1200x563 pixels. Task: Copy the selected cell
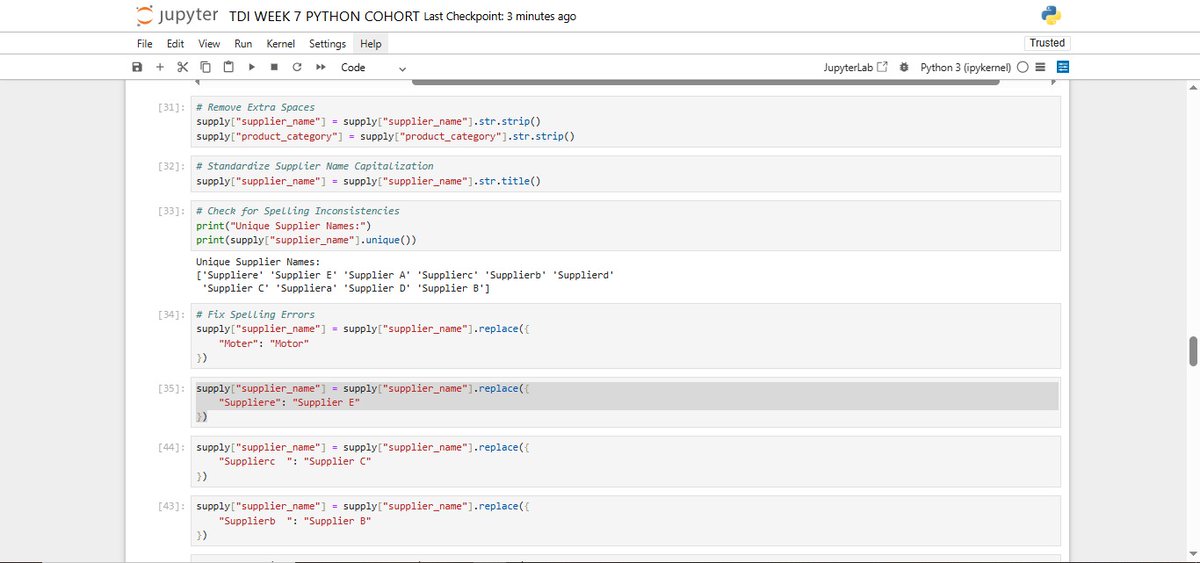pos(205,67)
